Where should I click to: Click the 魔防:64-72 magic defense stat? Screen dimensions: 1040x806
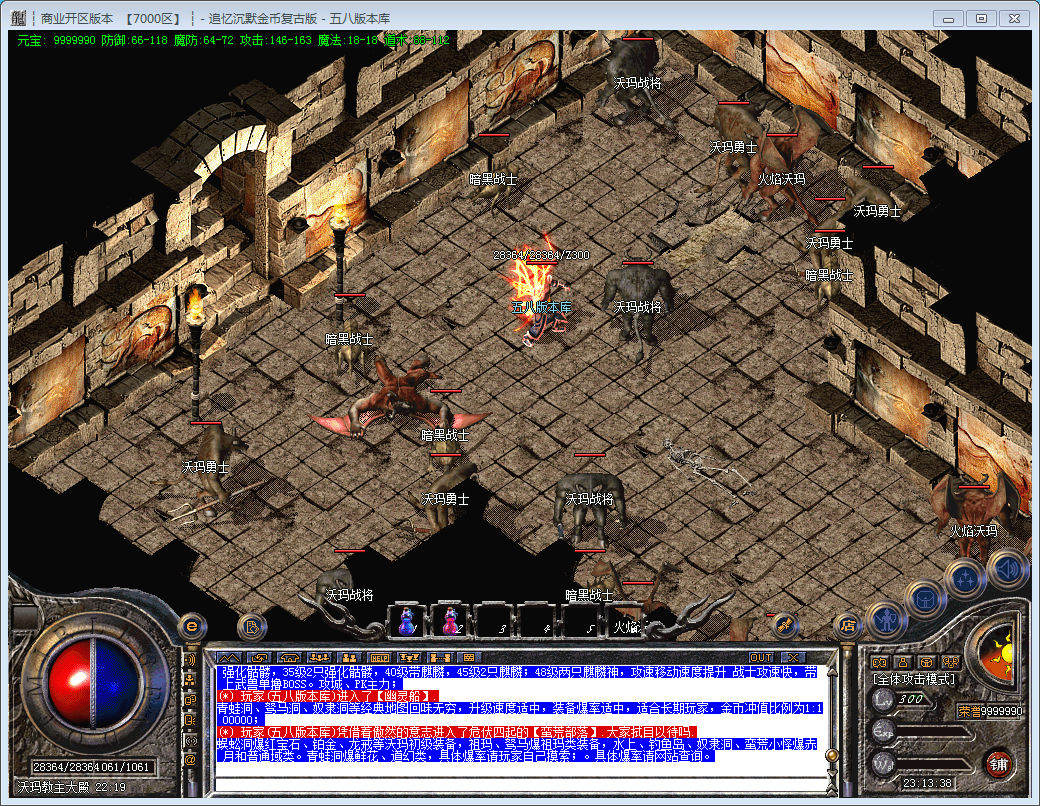click(x=204, y=40)
